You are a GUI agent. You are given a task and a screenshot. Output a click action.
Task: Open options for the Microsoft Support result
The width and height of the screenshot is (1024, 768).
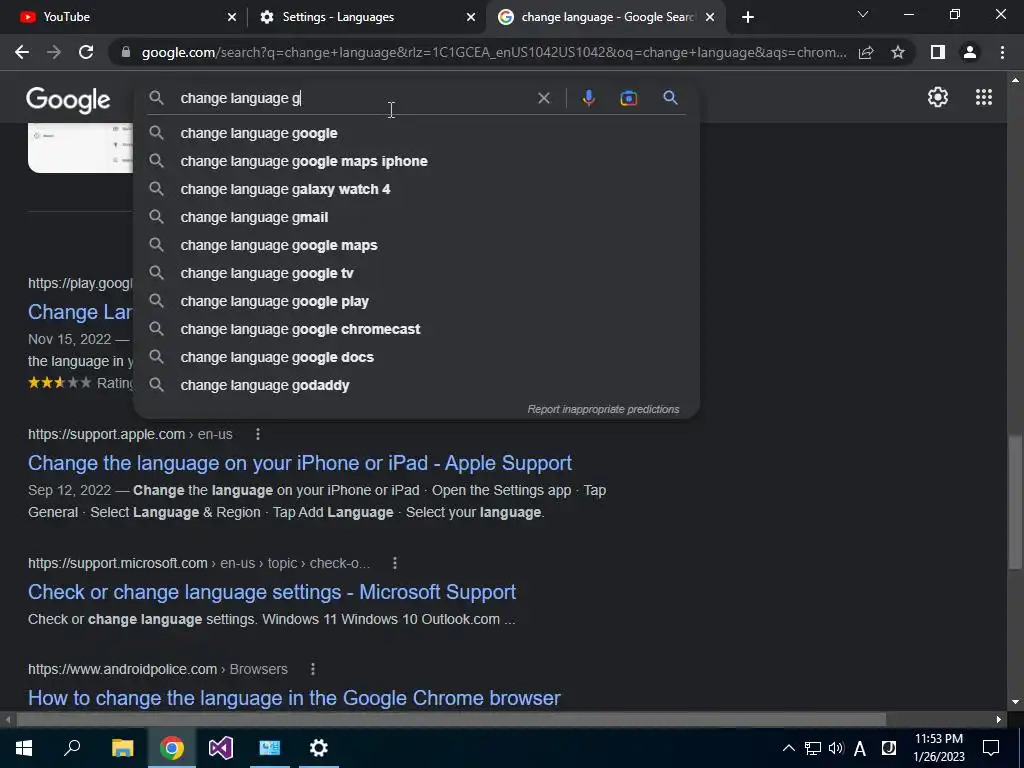click(394, 563)
